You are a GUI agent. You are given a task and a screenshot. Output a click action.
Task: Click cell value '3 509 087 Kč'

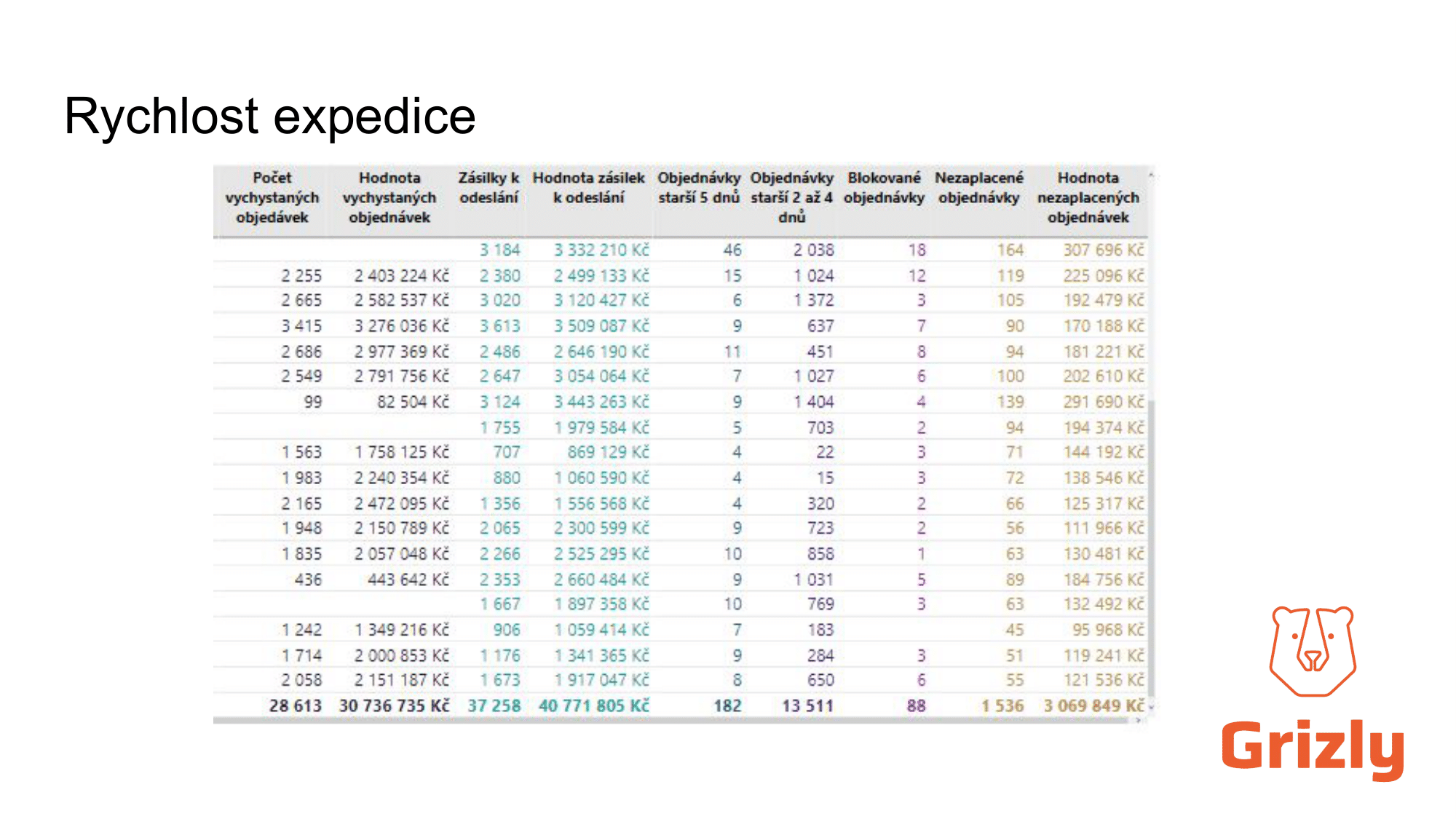pos(601,326)
